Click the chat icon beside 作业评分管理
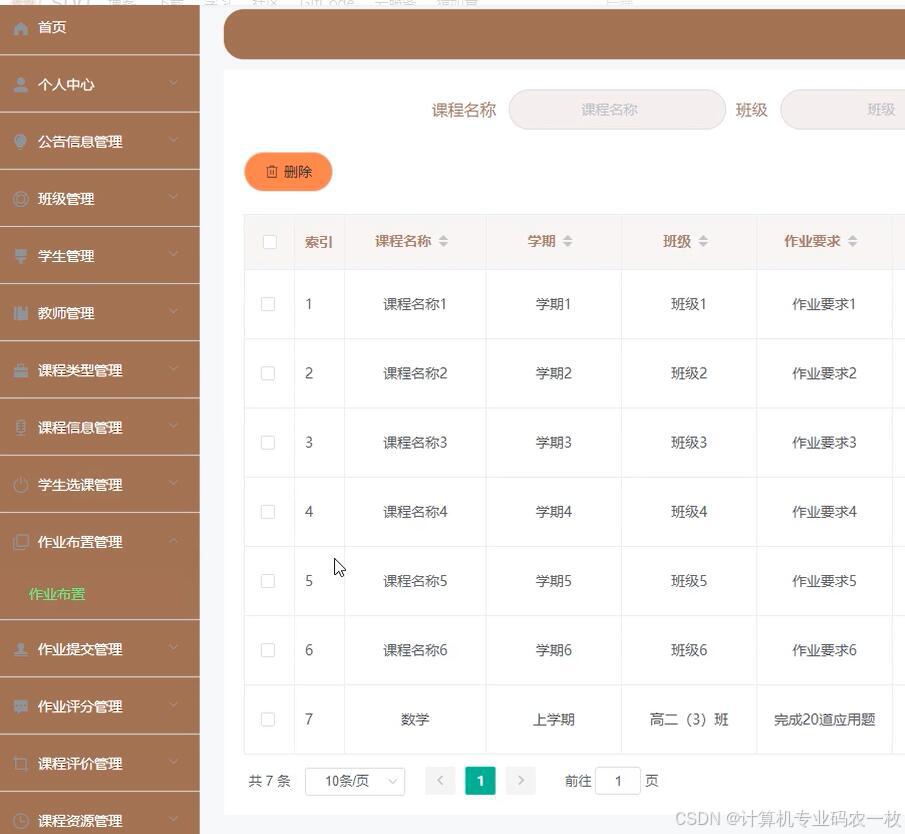The image size is (905, 834). [x=21, y=706]
